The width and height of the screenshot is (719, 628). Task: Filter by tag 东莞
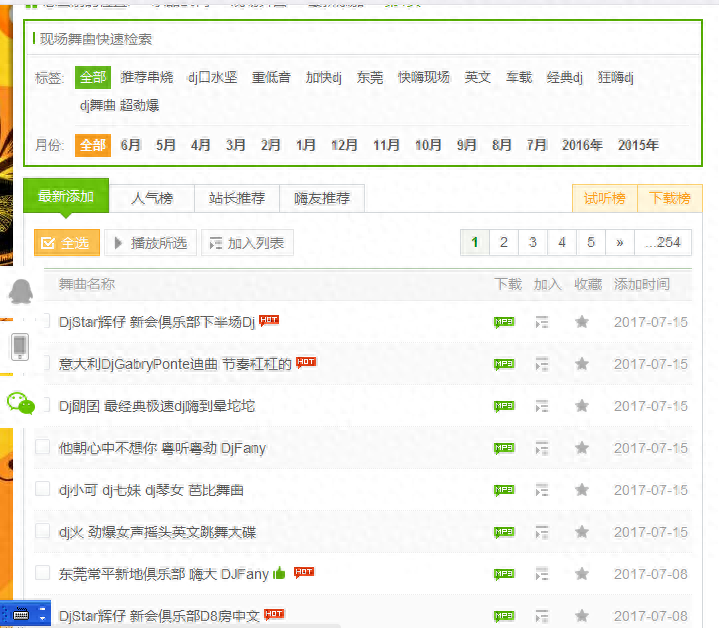370,77
